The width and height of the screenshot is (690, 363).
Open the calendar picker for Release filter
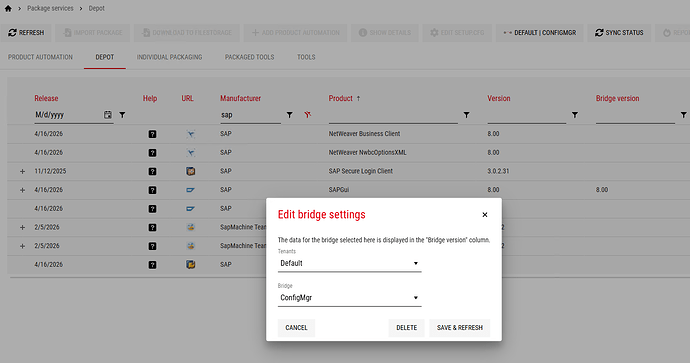point(108,115)
